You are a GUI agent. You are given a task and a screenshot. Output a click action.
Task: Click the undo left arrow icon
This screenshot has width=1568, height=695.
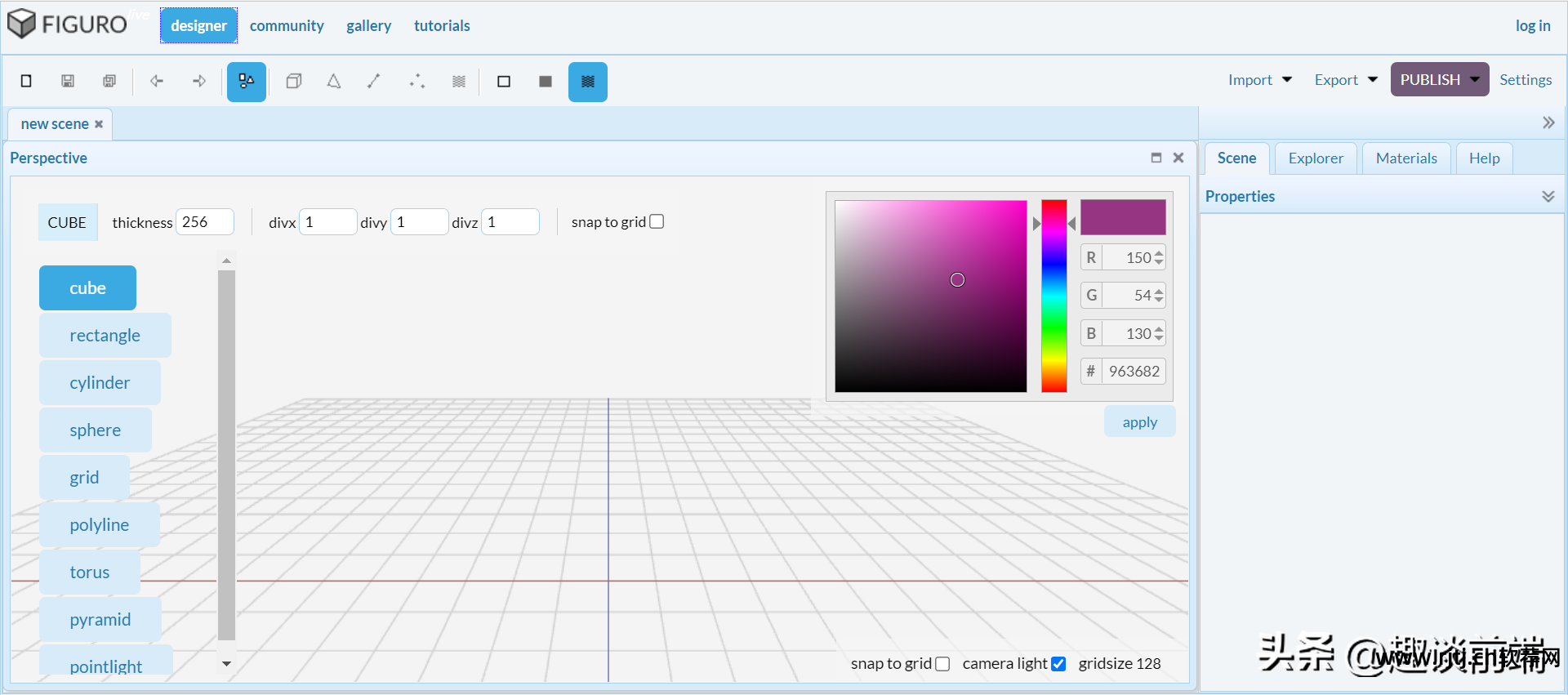157,81
